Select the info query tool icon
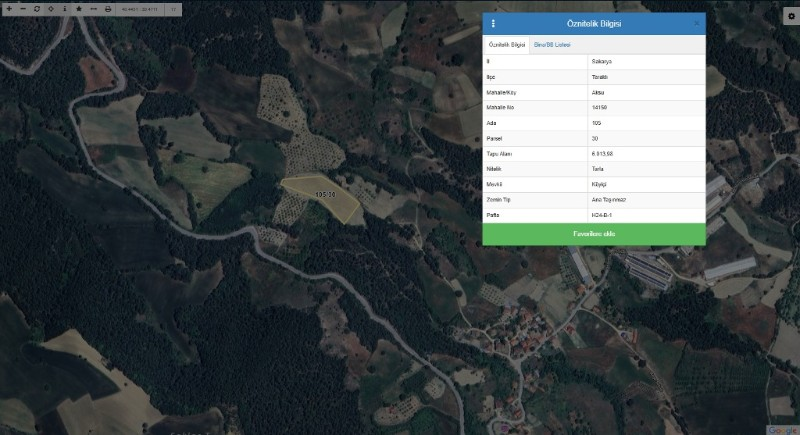This screenshot has height=435, width=800. [65, 8]
